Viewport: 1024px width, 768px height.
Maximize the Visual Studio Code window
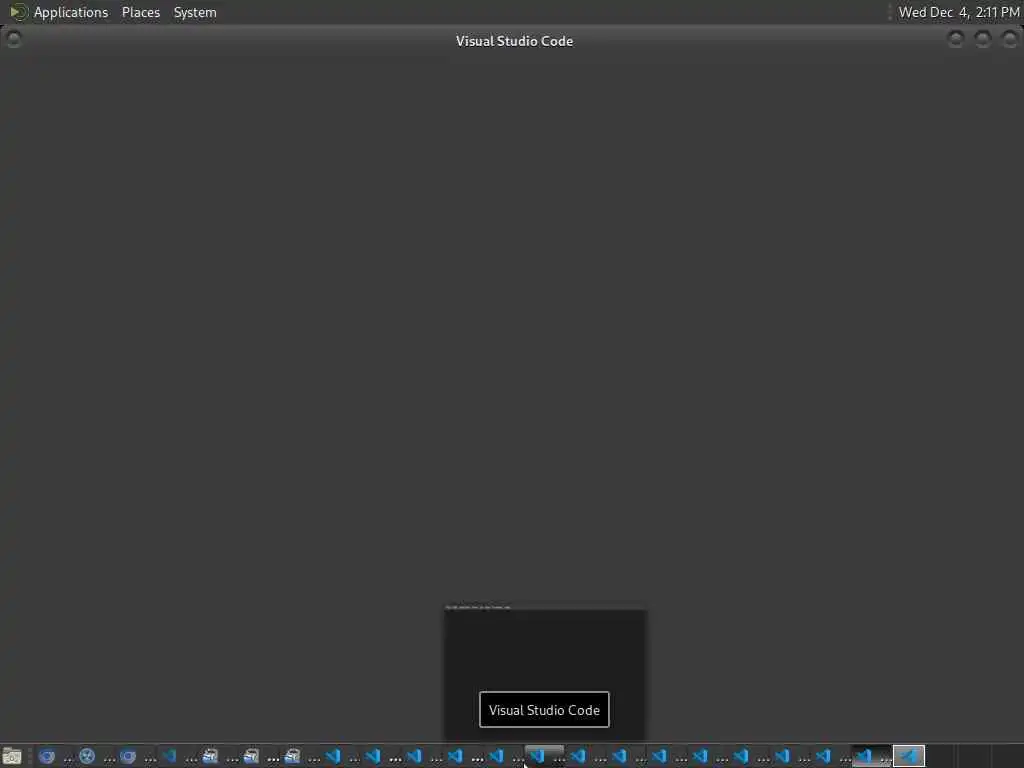tap(982, 40)
